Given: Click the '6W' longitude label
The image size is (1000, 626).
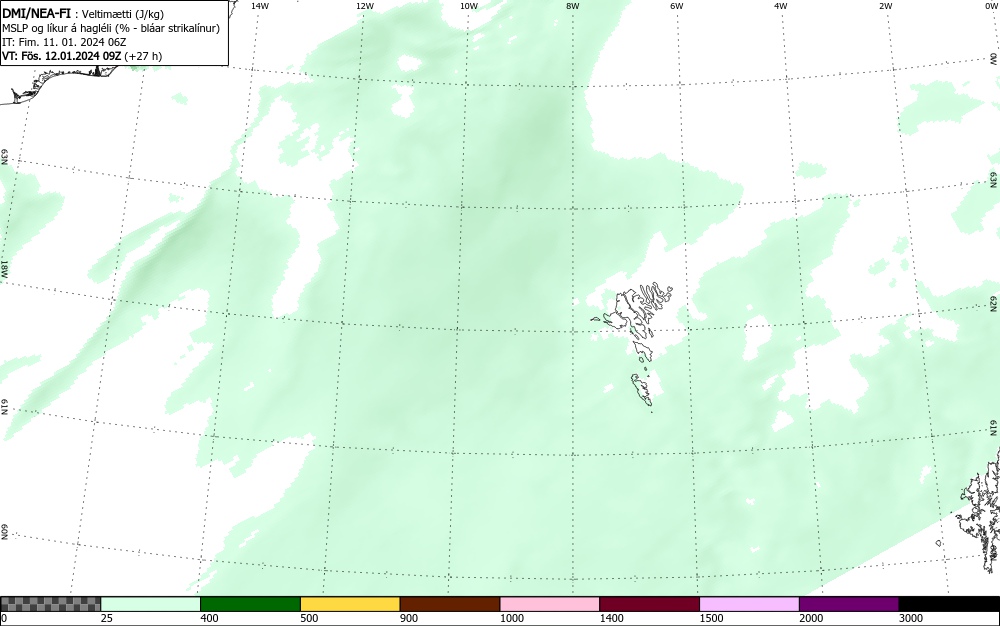Looking at the screenshot, I should pyautogui.click(x=677, y=6).
